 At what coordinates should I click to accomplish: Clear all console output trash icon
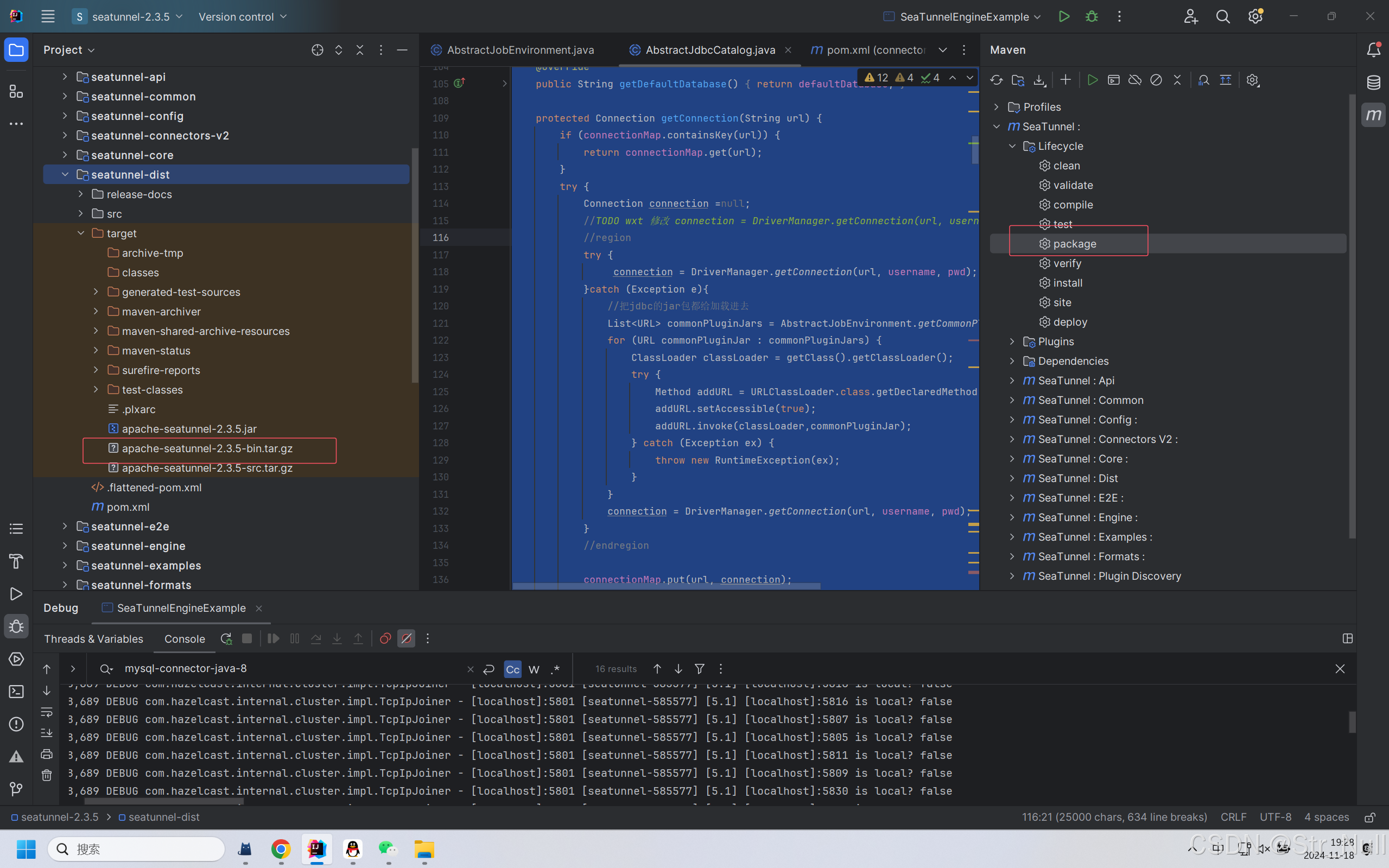47,776
